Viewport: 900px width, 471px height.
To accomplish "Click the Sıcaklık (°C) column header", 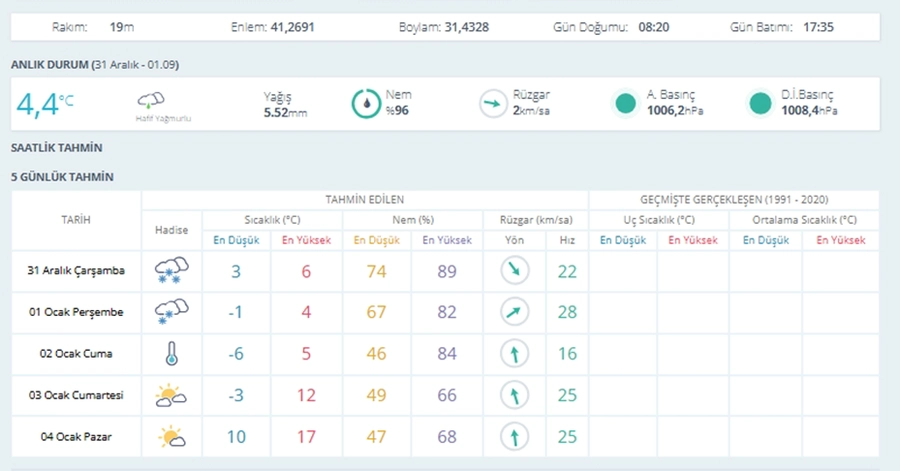I will pyautogui.click(x=272, y=219).
